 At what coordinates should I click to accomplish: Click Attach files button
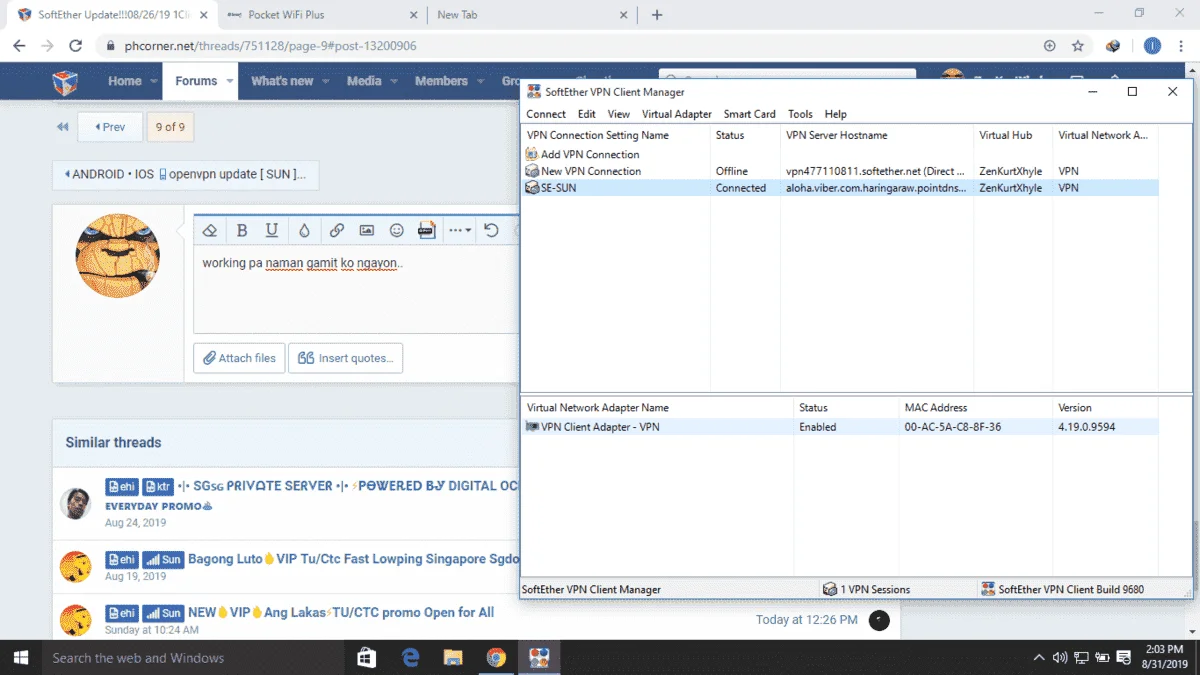pyautogui.click(x=239, y=358)
